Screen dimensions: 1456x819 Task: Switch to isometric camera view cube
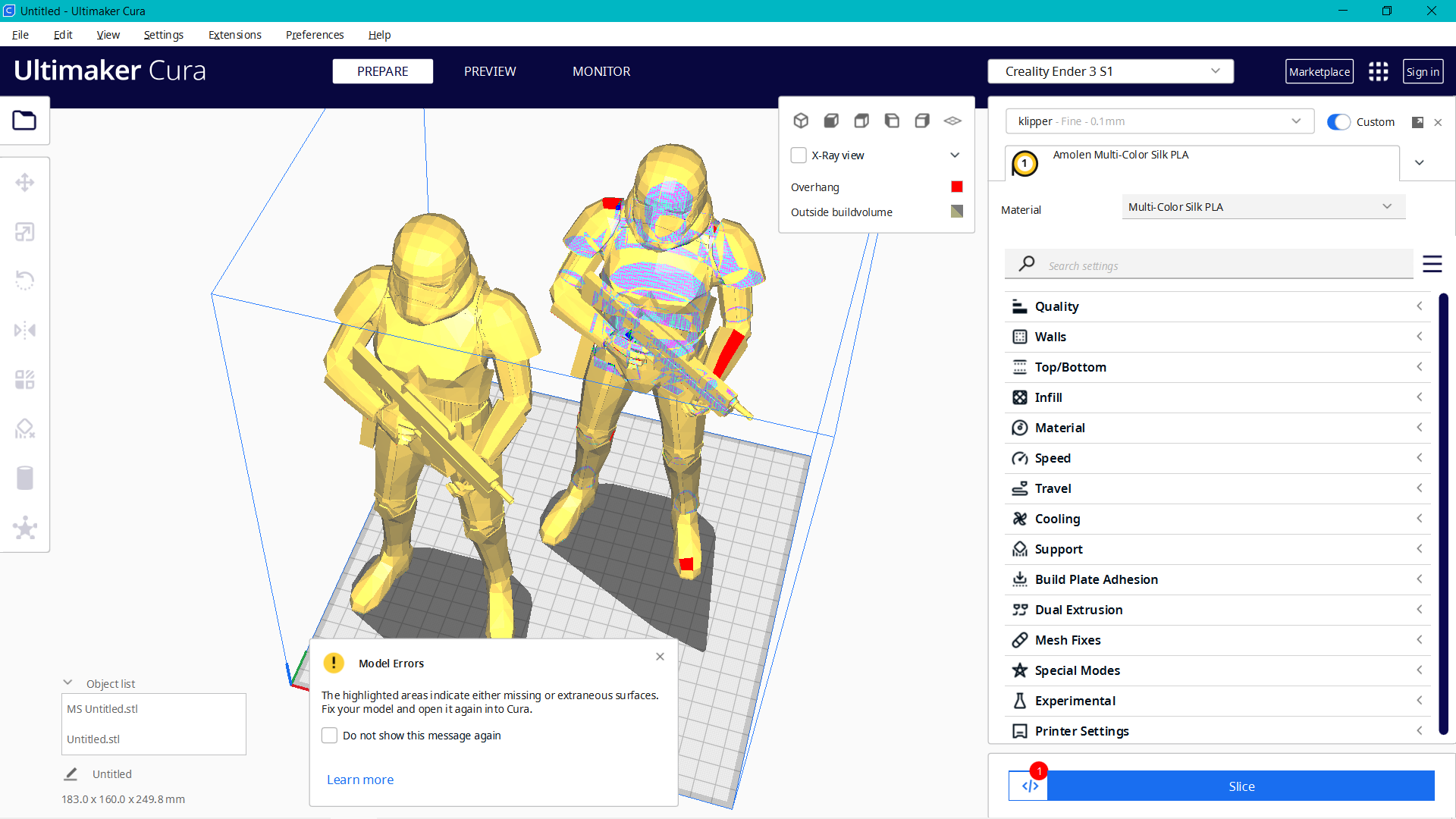(x=801, y=120)
